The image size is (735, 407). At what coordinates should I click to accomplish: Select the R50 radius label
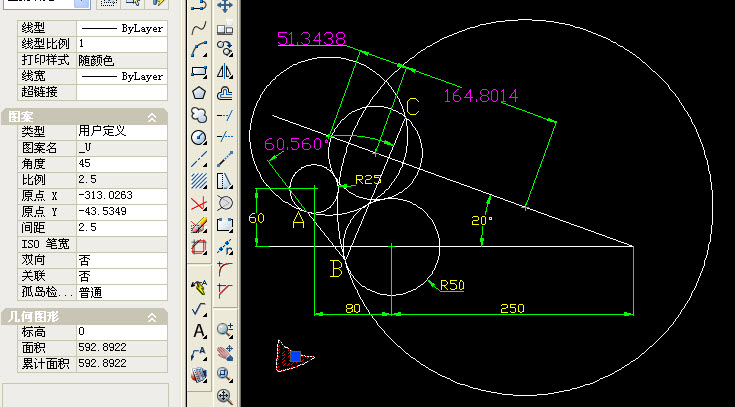pos(452,285)
